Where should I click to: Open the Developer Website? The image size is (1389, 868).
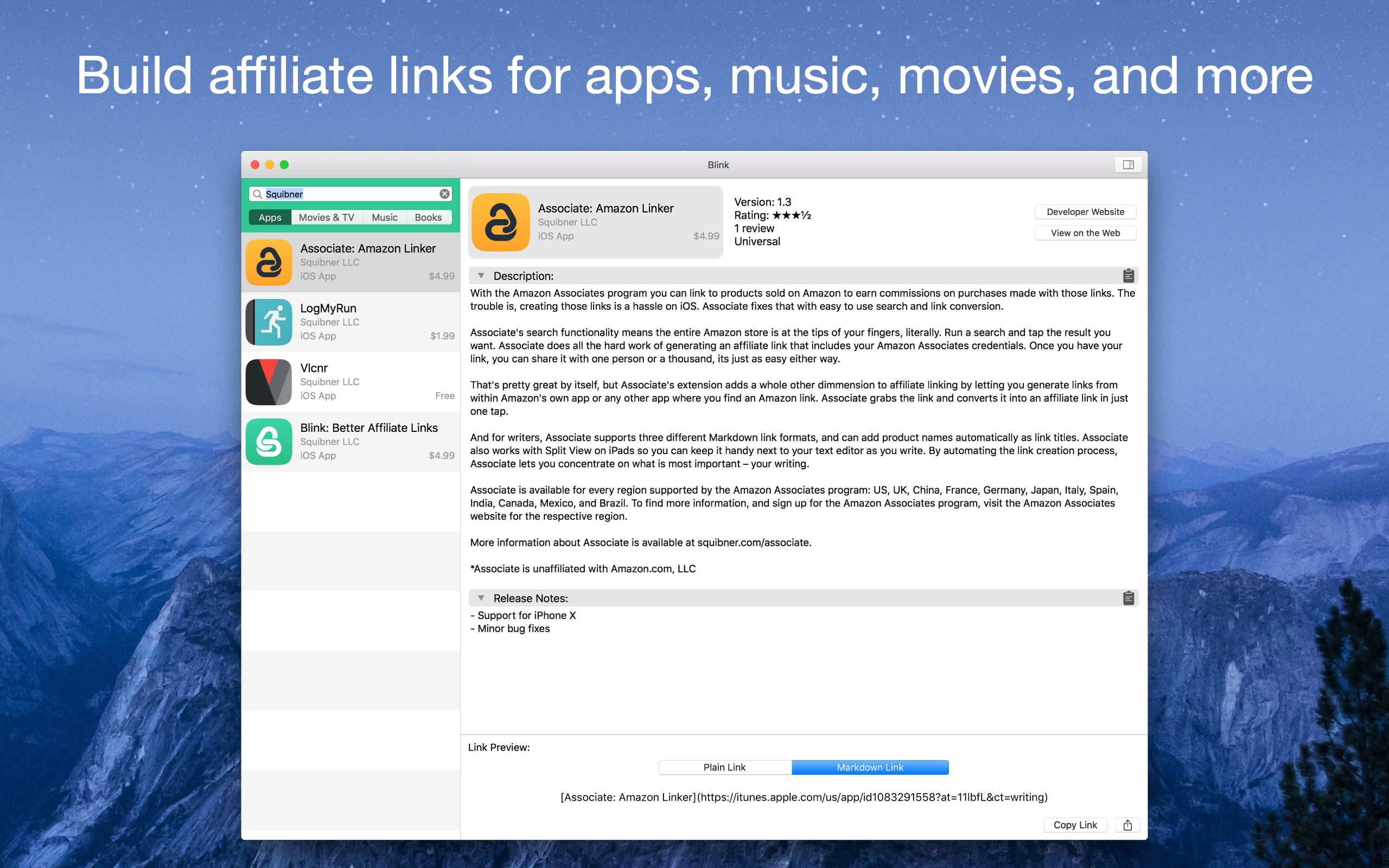click(1085, 212)
